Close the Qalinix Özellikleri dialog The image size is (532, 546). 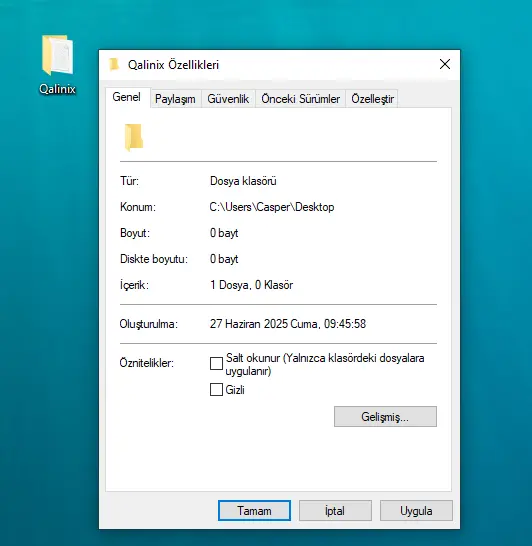(x=445, y=64)
